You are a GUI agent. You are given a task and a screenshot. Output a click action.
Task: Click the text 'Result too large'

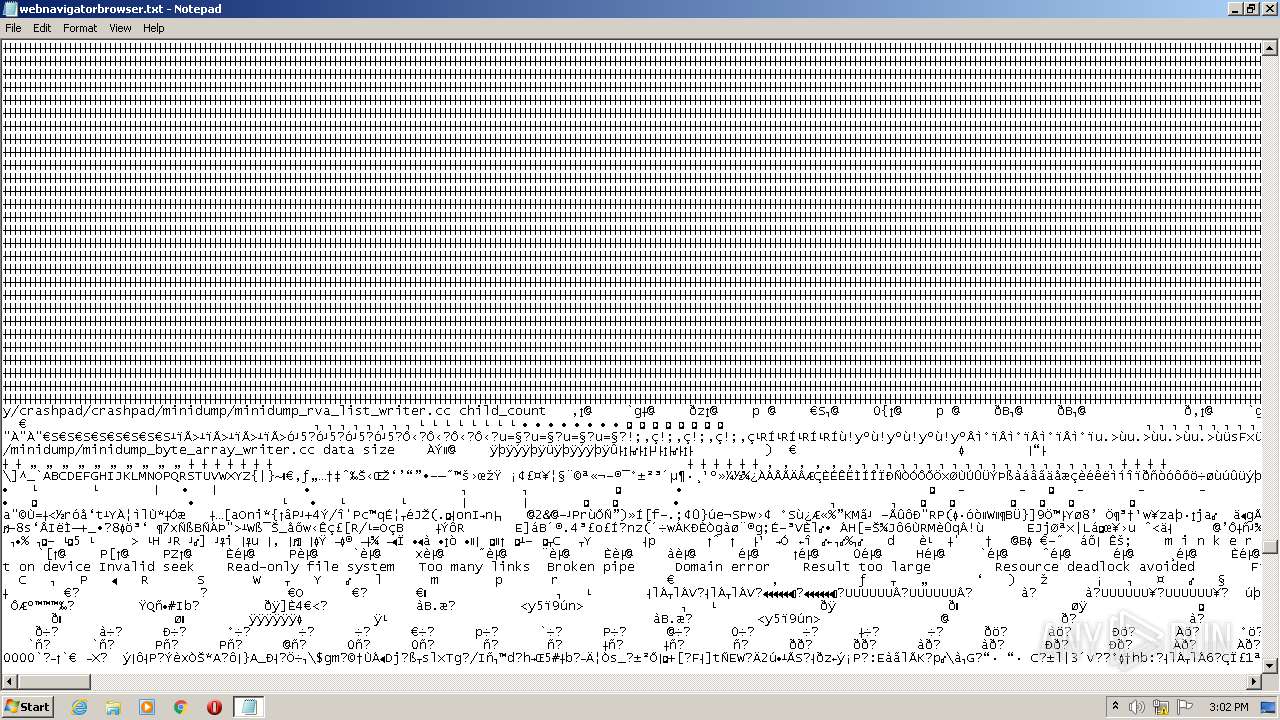867,566
